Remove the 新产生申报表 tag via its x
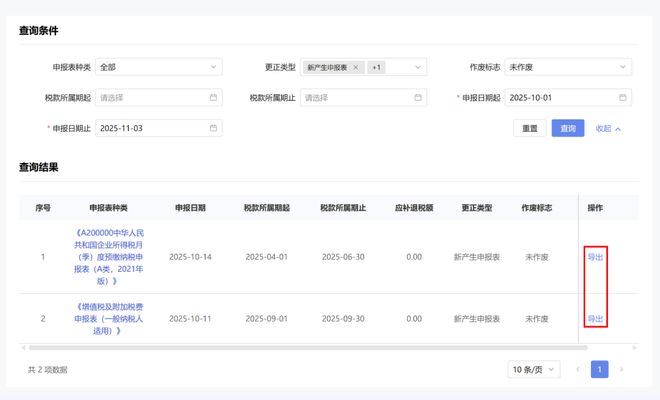This screenshot has height=400, width=660. [x=356, y=68]
